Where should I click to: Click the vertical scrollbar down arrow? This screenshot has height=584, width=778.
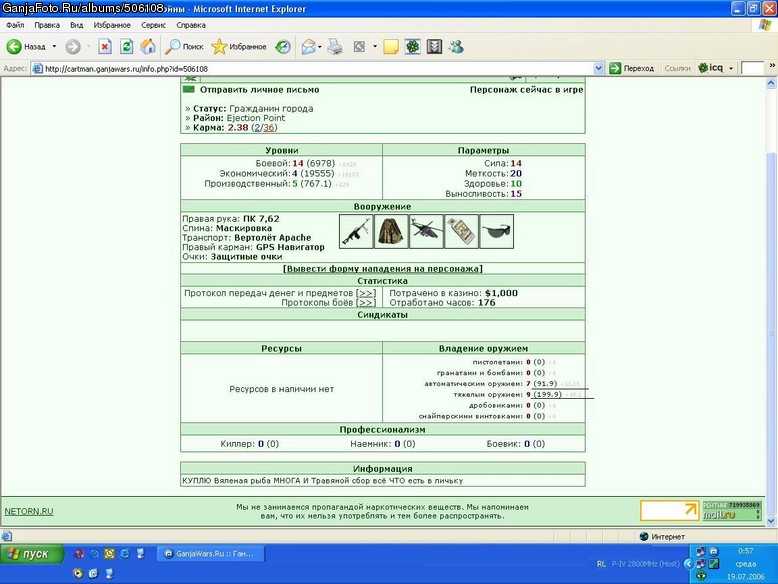tap(771, 521)
